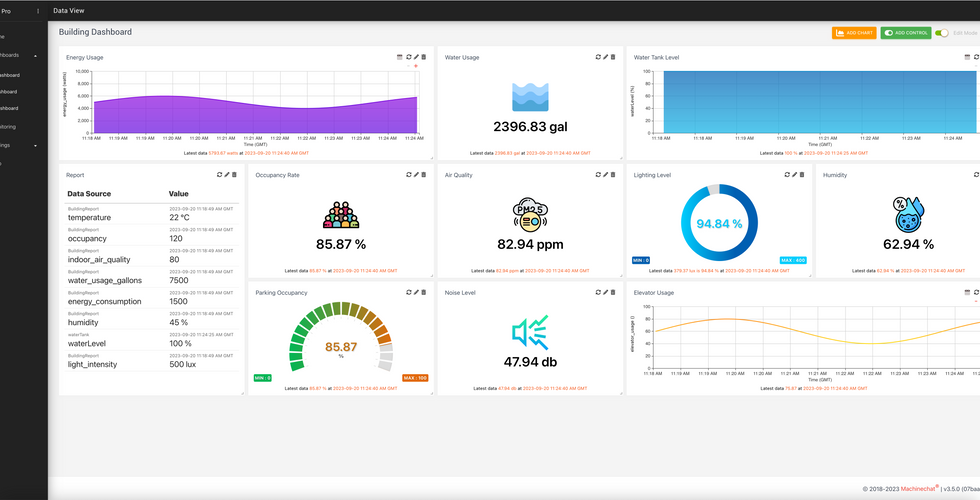
Task: Open the Monitoring sidebar item
Action: point(8,127)
